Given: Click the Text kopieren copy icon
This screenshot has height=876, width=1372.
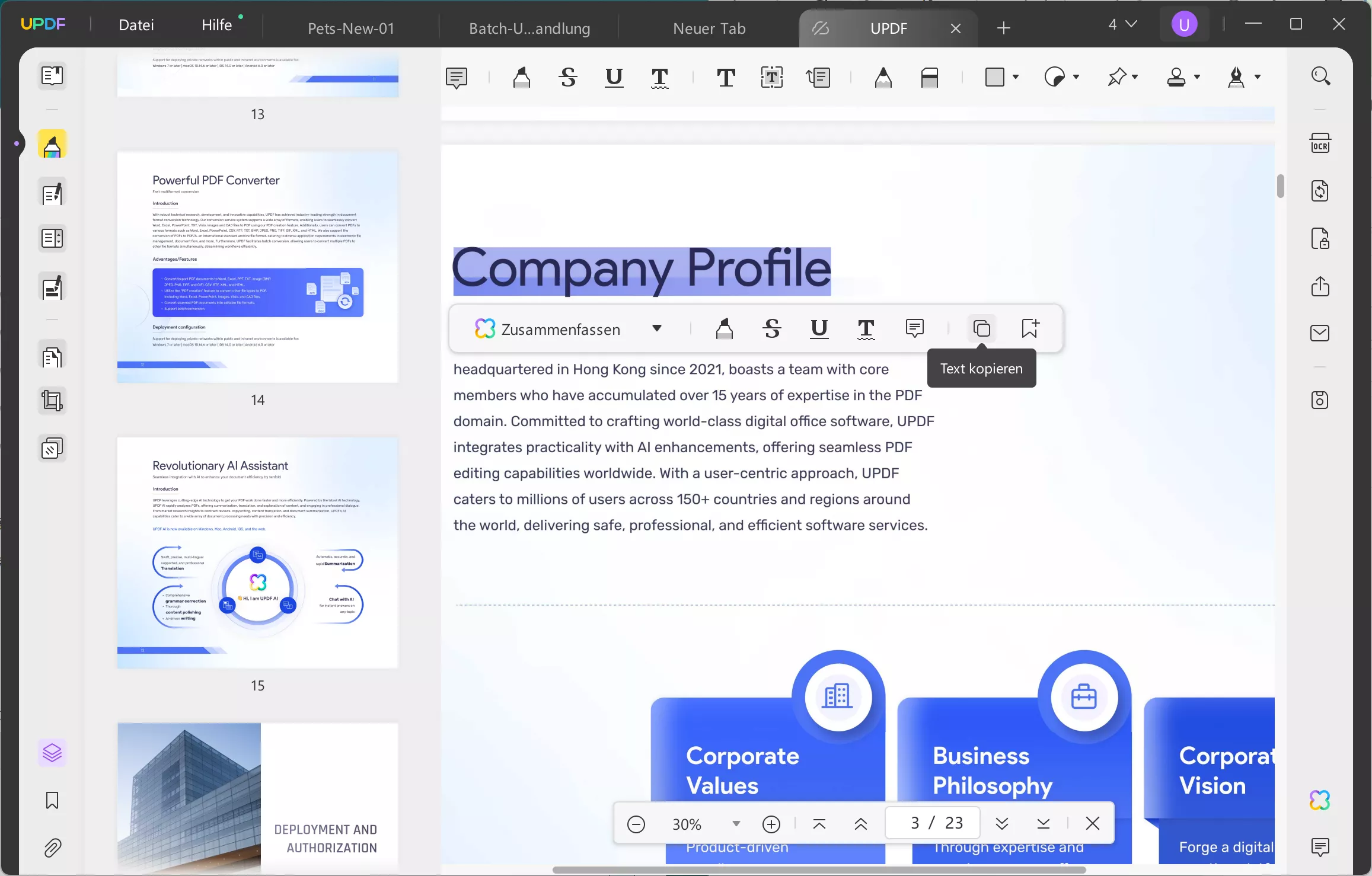Looking at the screenshot, I should [x=981, y=328].
